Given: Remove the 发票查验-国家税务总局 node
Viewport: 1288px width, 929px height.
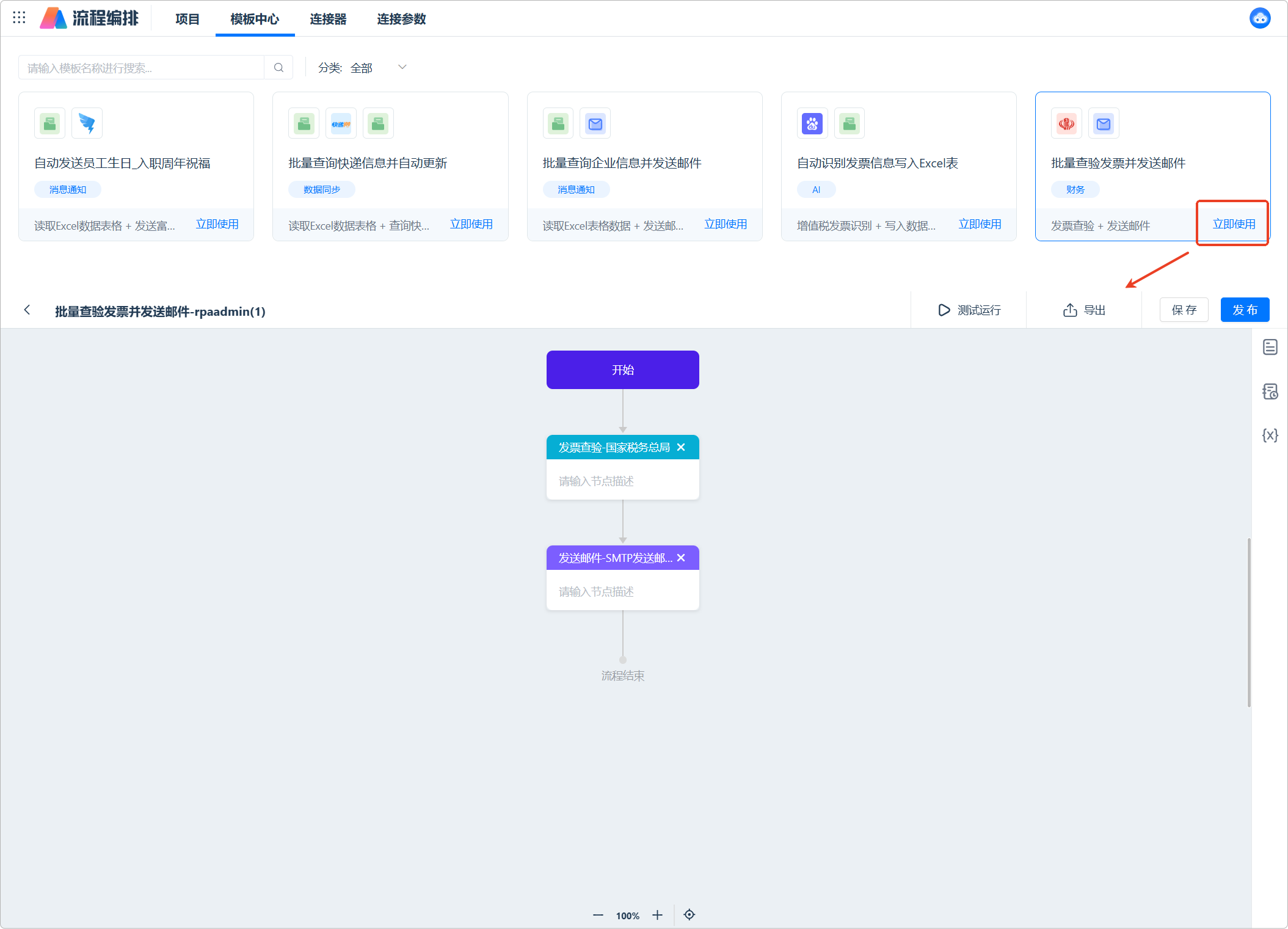Looking at the screenshot, I should click(681, 448).
